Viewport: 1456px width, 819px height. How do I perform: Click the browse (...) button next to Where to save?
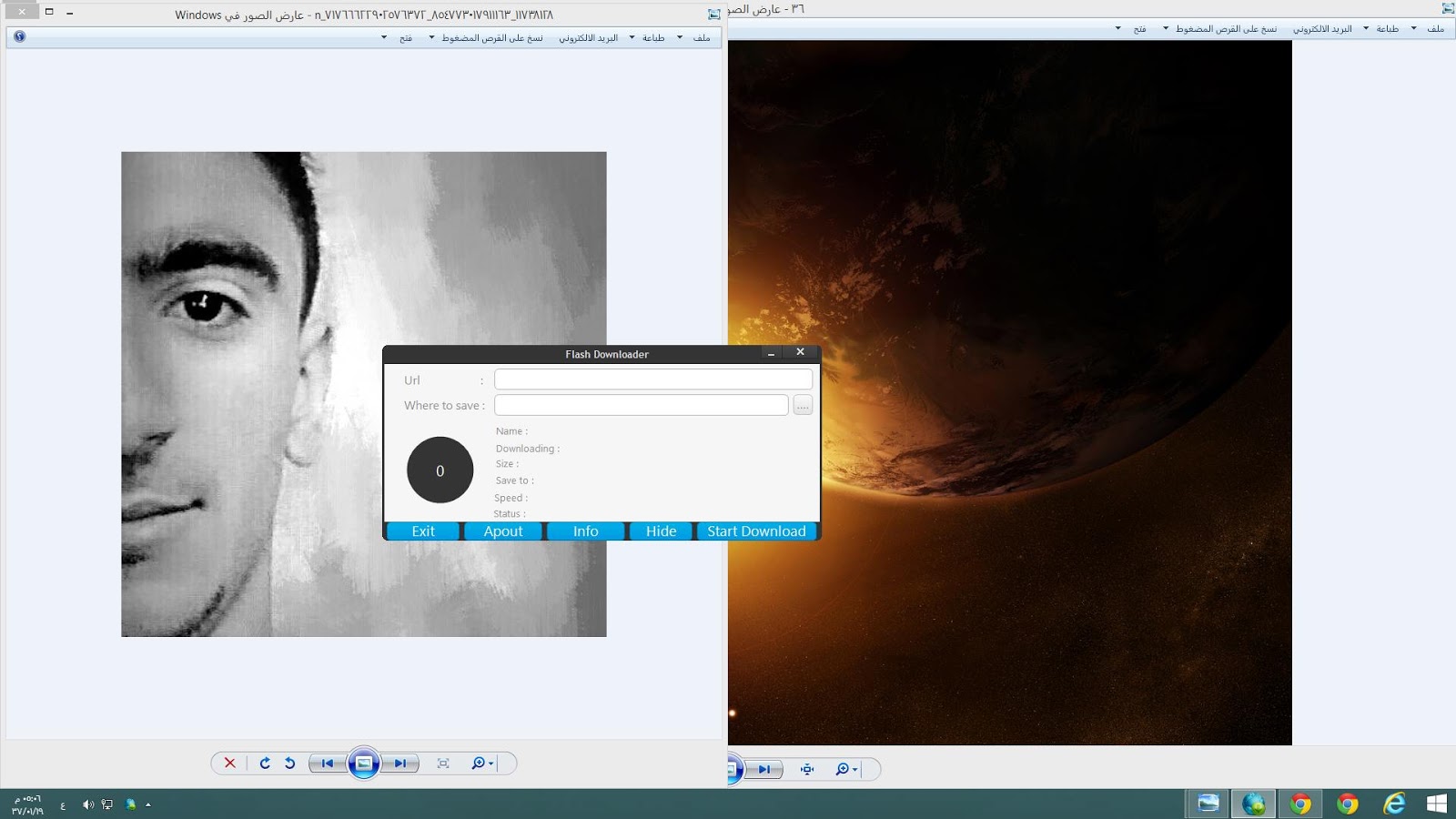(x=802, y=405)
